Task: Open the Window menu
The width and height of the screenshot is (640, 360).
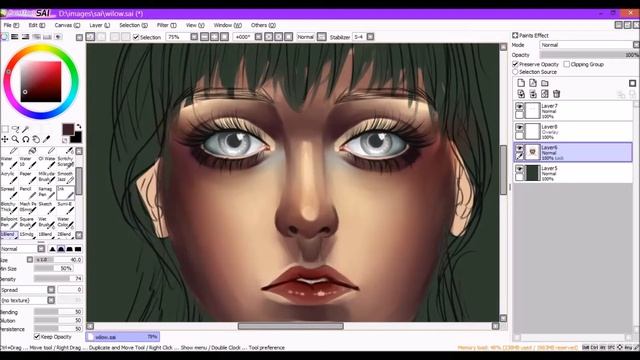Action: [228, 25]
